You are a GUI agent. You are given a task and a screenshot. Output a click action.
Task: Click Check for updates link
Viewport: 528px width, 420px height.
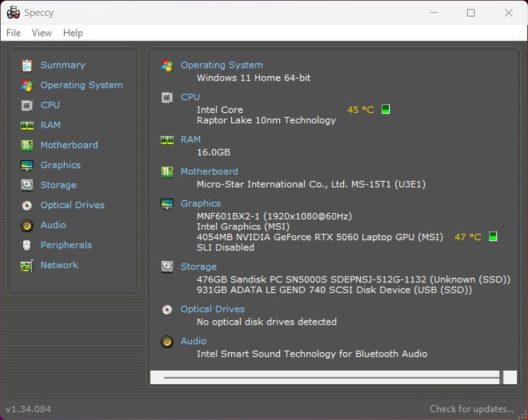point(471,409)
